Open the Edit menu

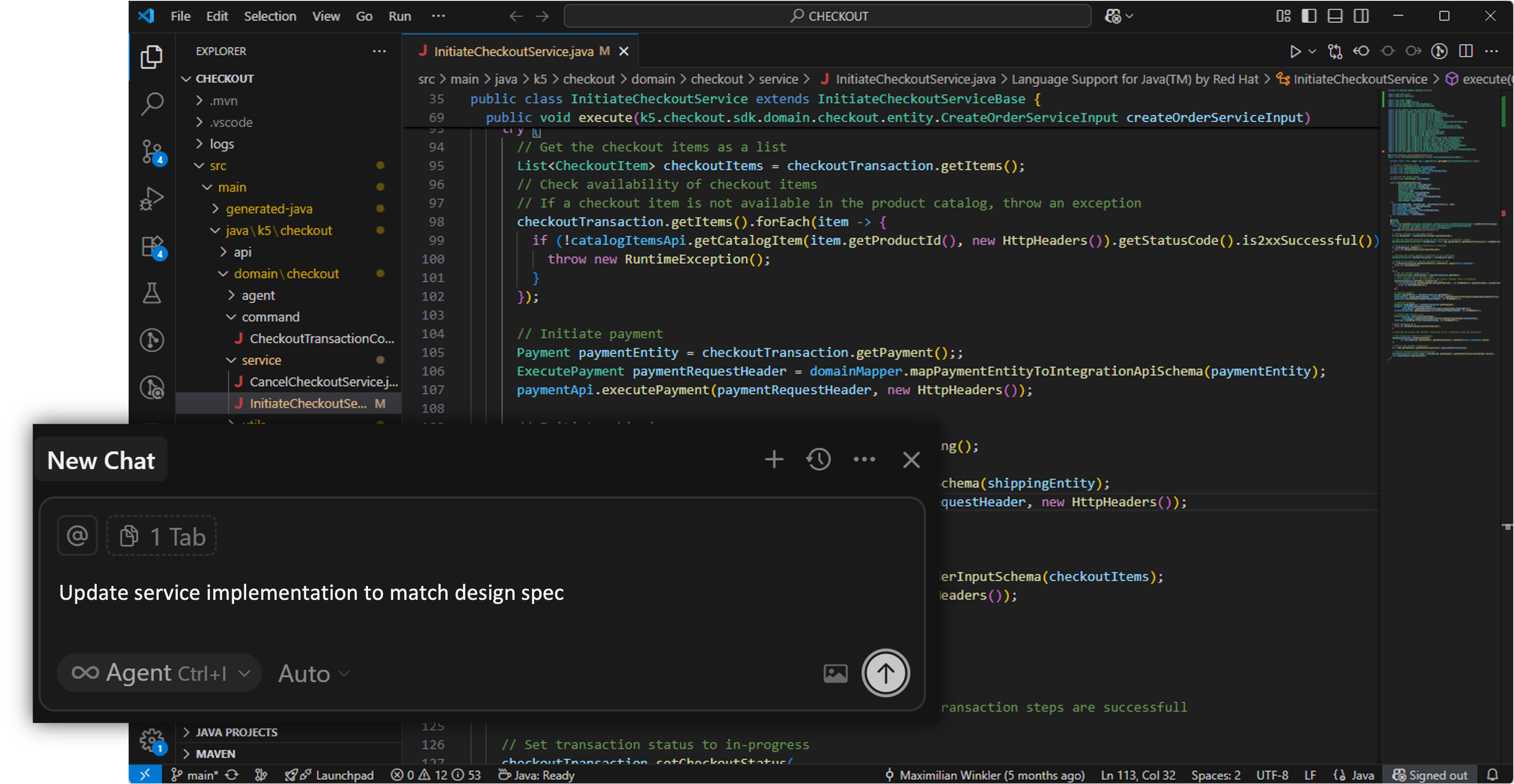(217, 16)
